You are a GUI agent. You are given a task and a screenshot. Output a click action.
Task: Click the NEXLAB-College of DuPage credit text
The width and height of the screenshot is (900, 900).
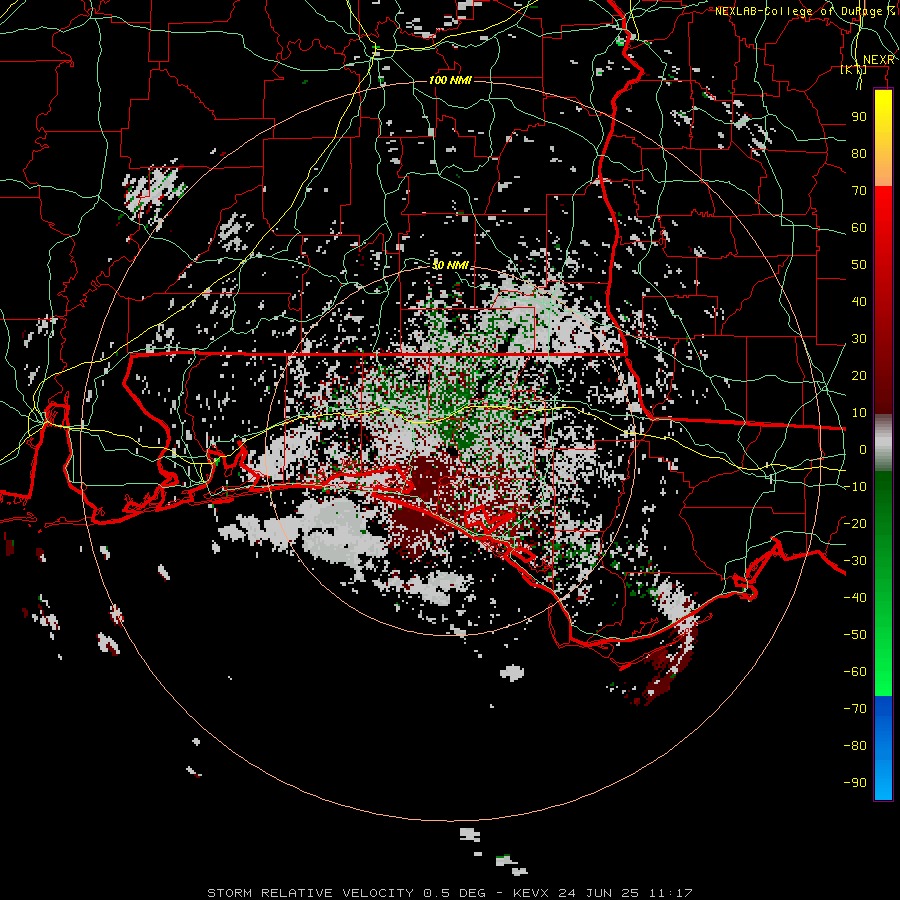[804, 11]
